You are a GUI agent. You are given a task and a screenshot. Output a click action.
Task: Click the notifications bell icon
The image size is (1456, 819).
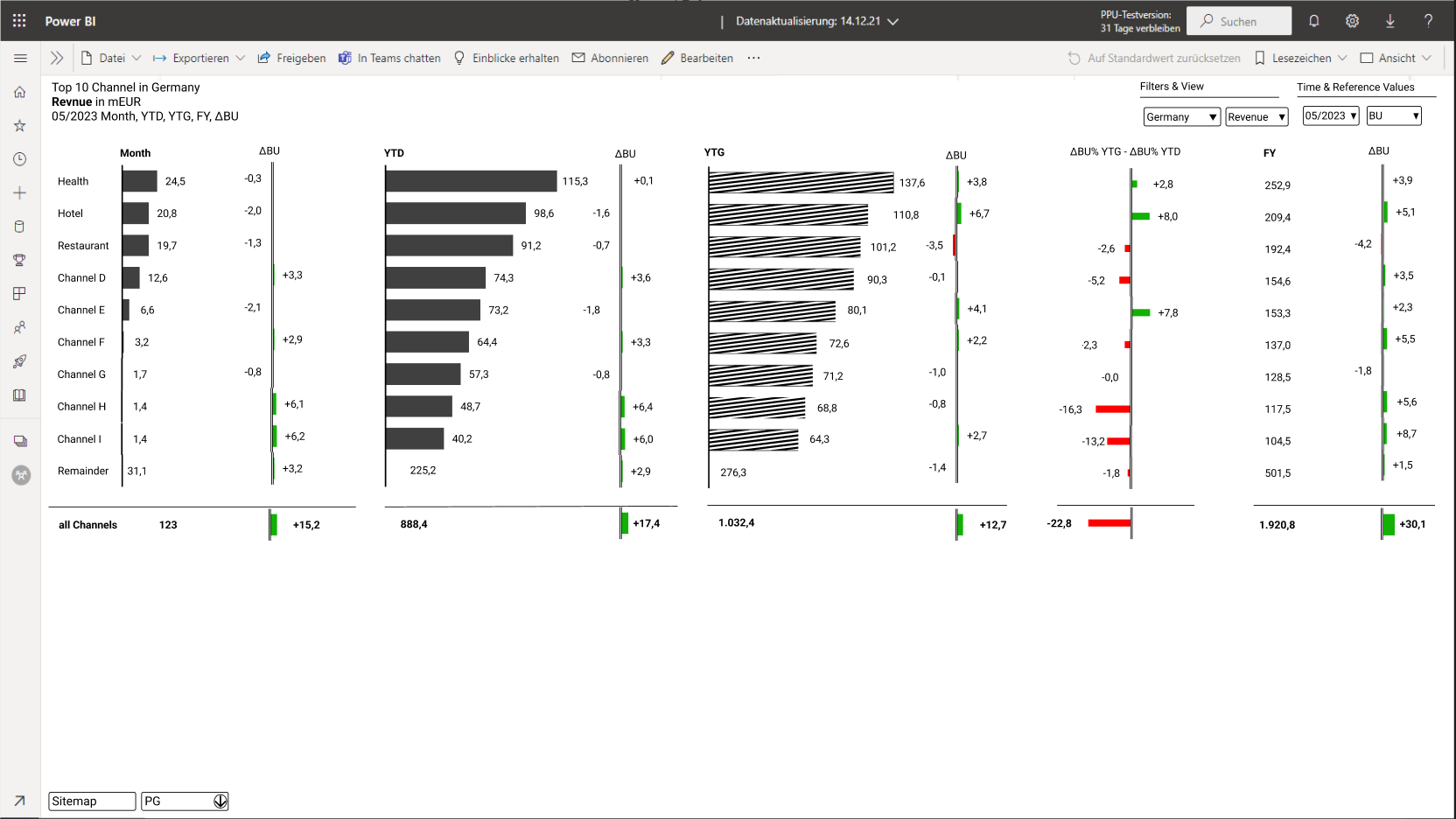(x=1313, y=21)
